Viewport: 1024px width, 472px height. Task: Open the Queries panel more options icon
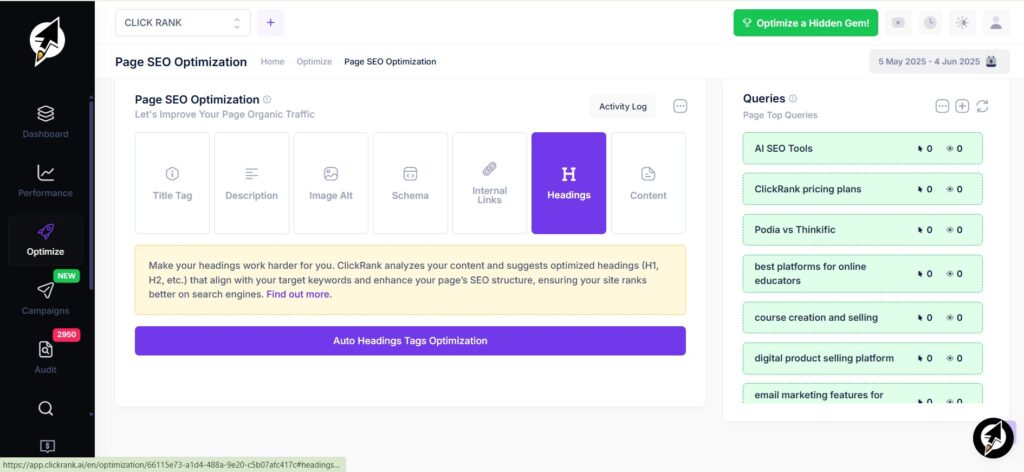(942, 106)
